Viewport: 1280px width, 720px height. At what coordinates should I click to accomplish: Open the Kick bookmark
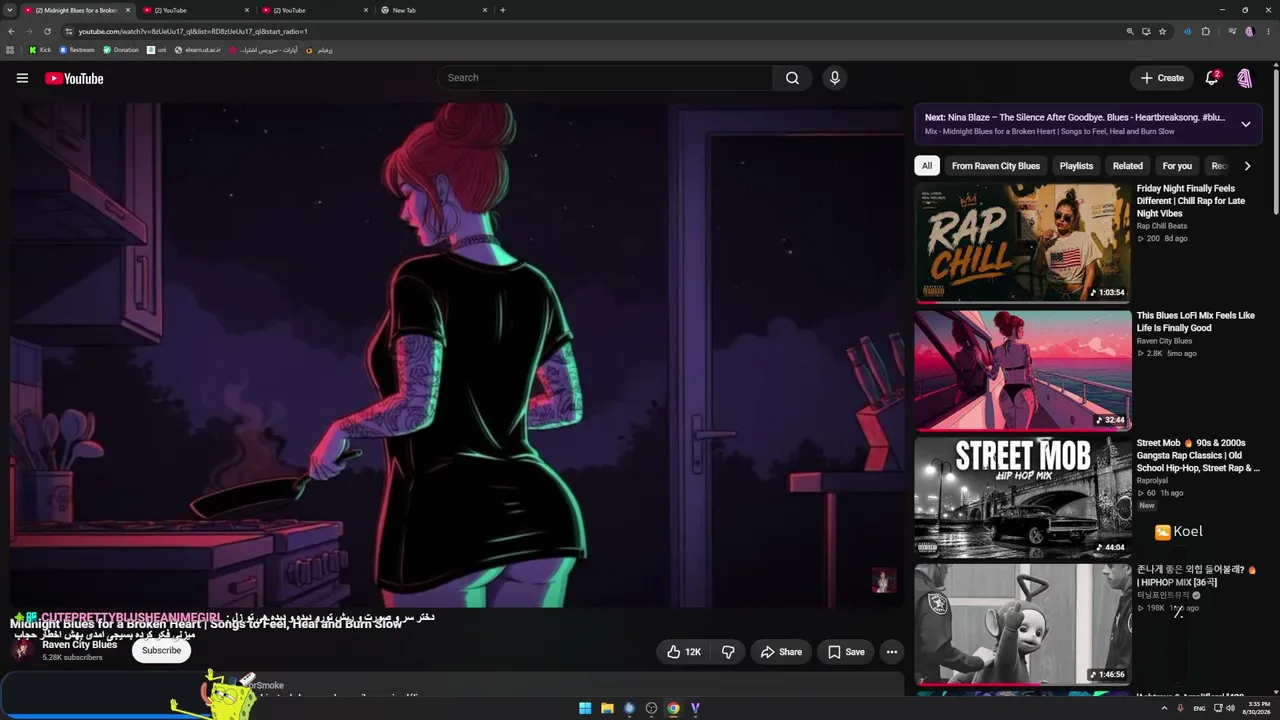click(x=40, y=50)
